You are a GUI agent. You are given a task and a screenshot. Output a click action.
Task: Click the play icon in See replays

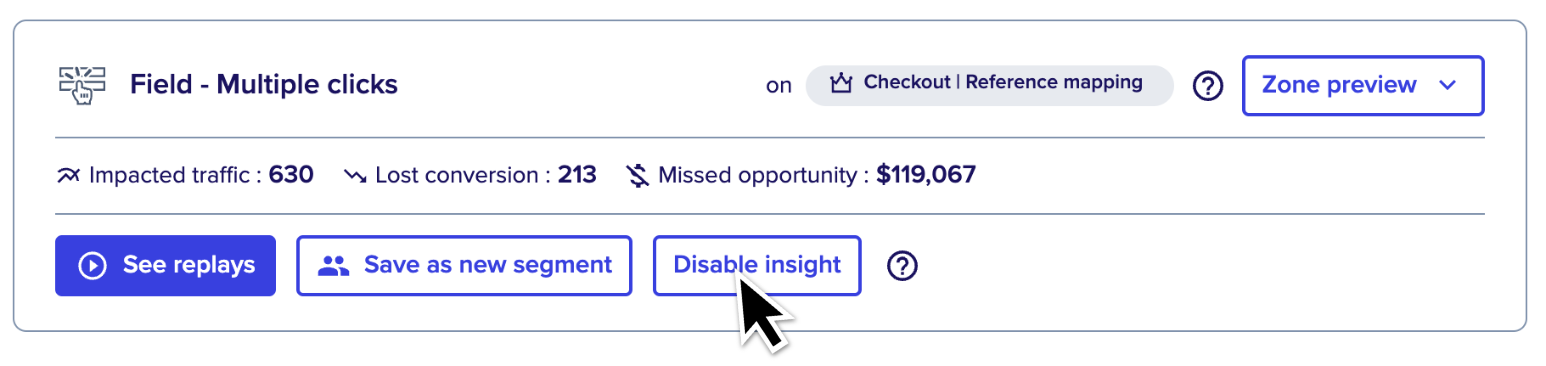tap(93, 265)
